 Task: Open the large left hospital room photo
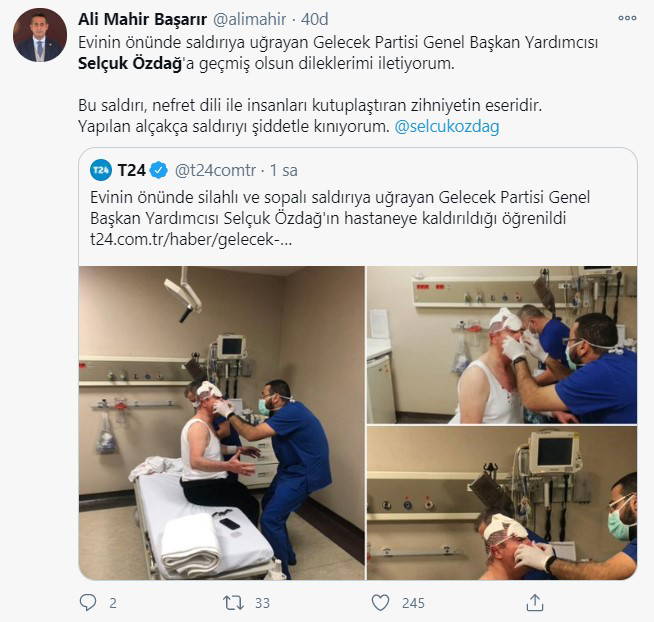(x=221, y=423)
